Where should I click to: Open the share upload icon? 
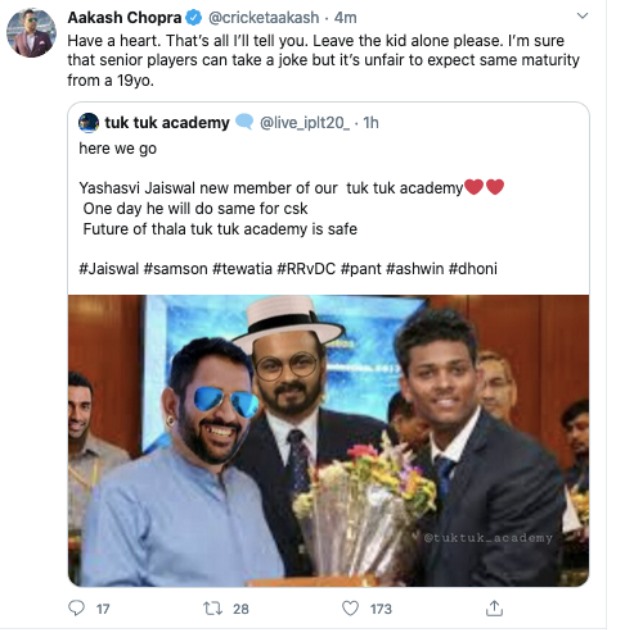tap(494, 608)
